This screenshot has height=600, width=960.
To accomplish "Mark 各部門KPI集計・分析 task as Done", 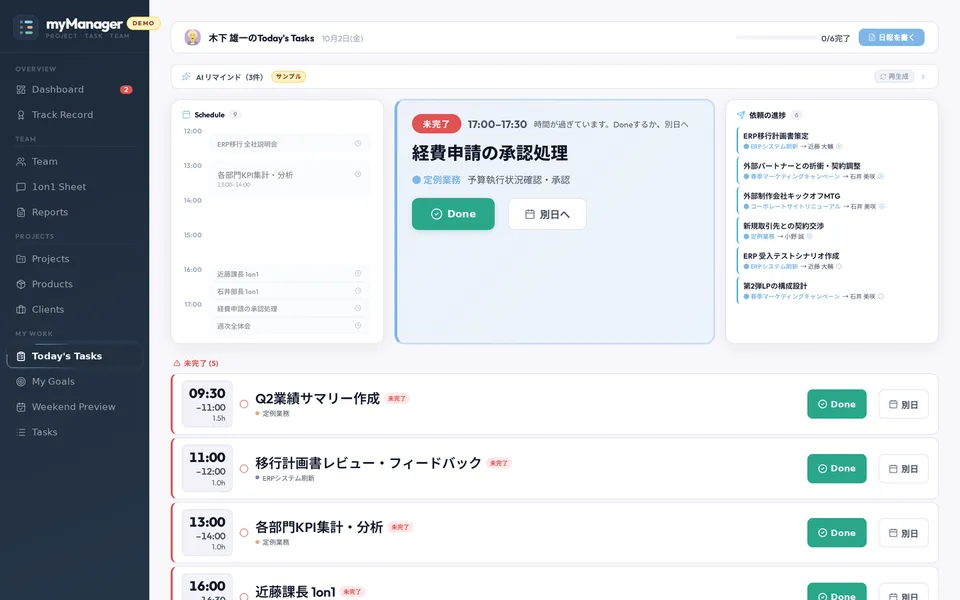I will [836, 533].
